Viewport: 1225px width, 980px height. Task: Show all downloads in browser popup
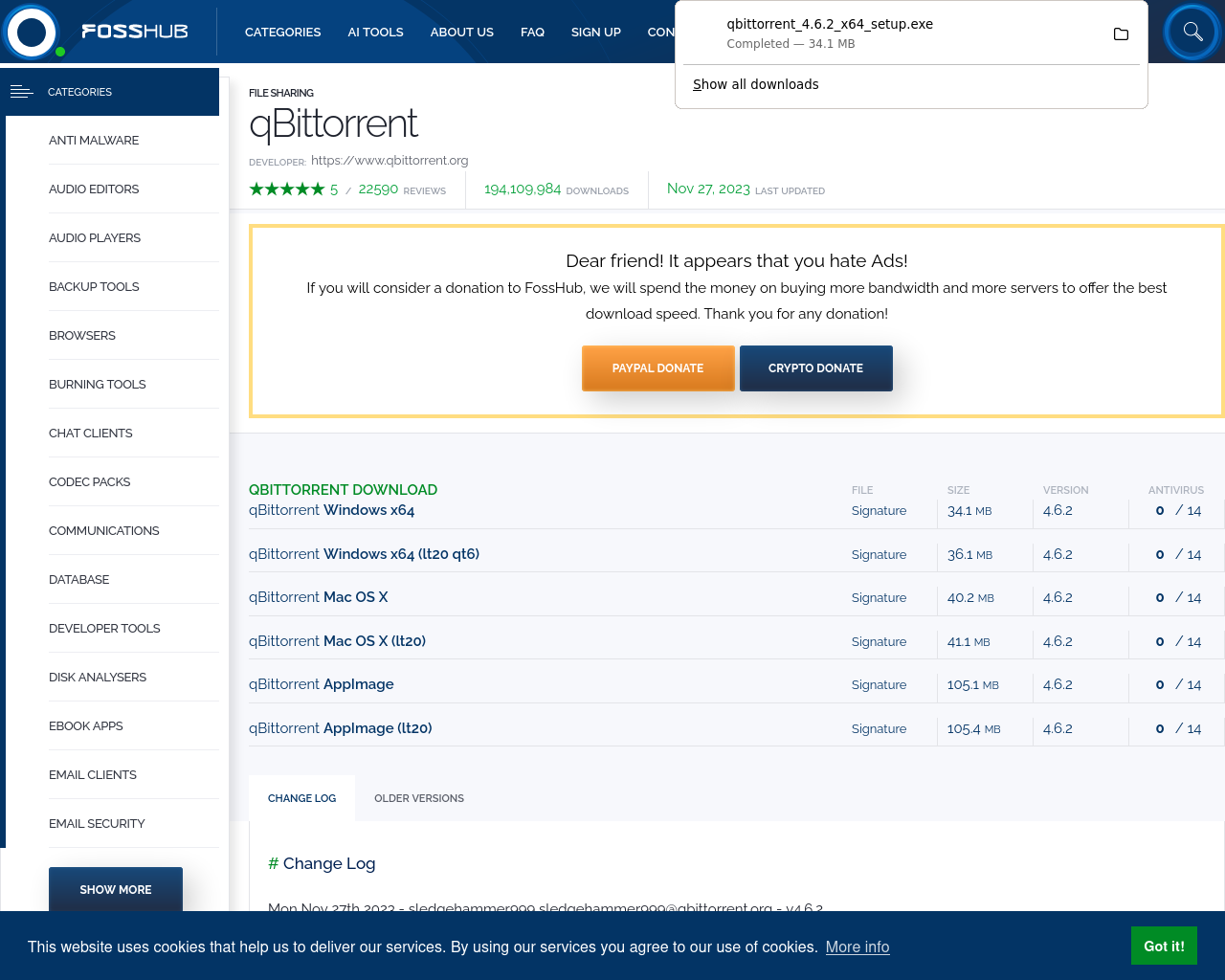pyautogui.click(x=755, y=84)
